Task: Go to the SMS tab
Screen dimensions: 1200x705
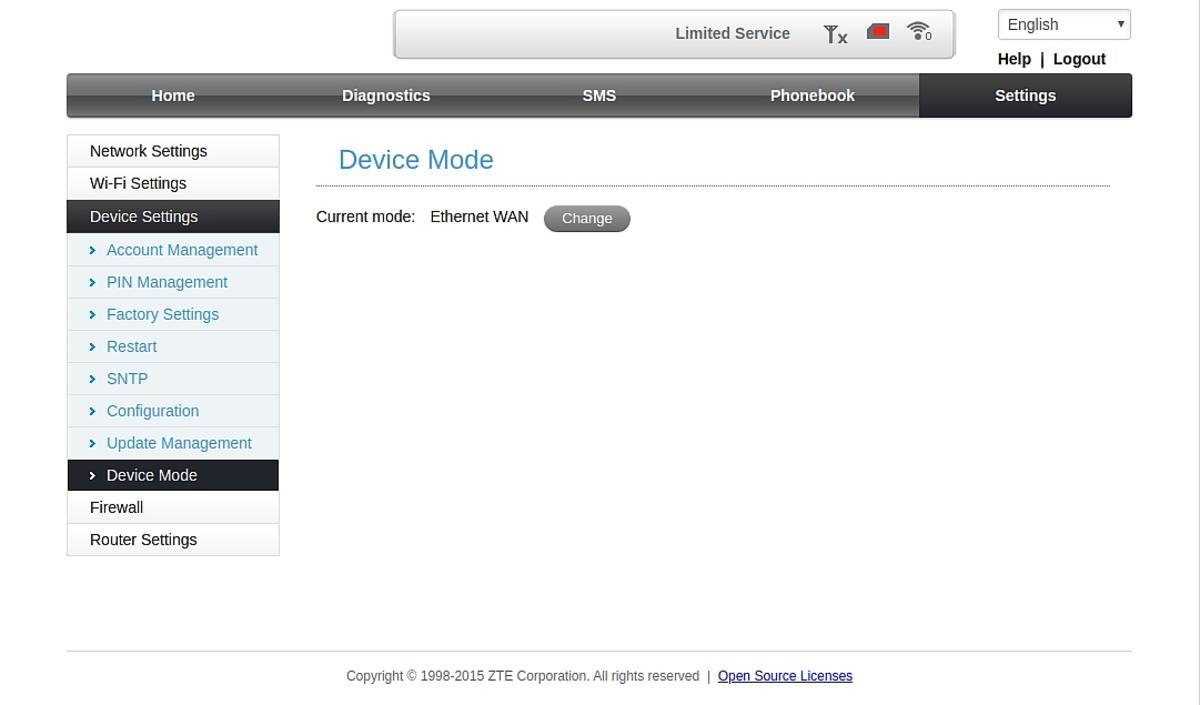Action: pos(599,96)
